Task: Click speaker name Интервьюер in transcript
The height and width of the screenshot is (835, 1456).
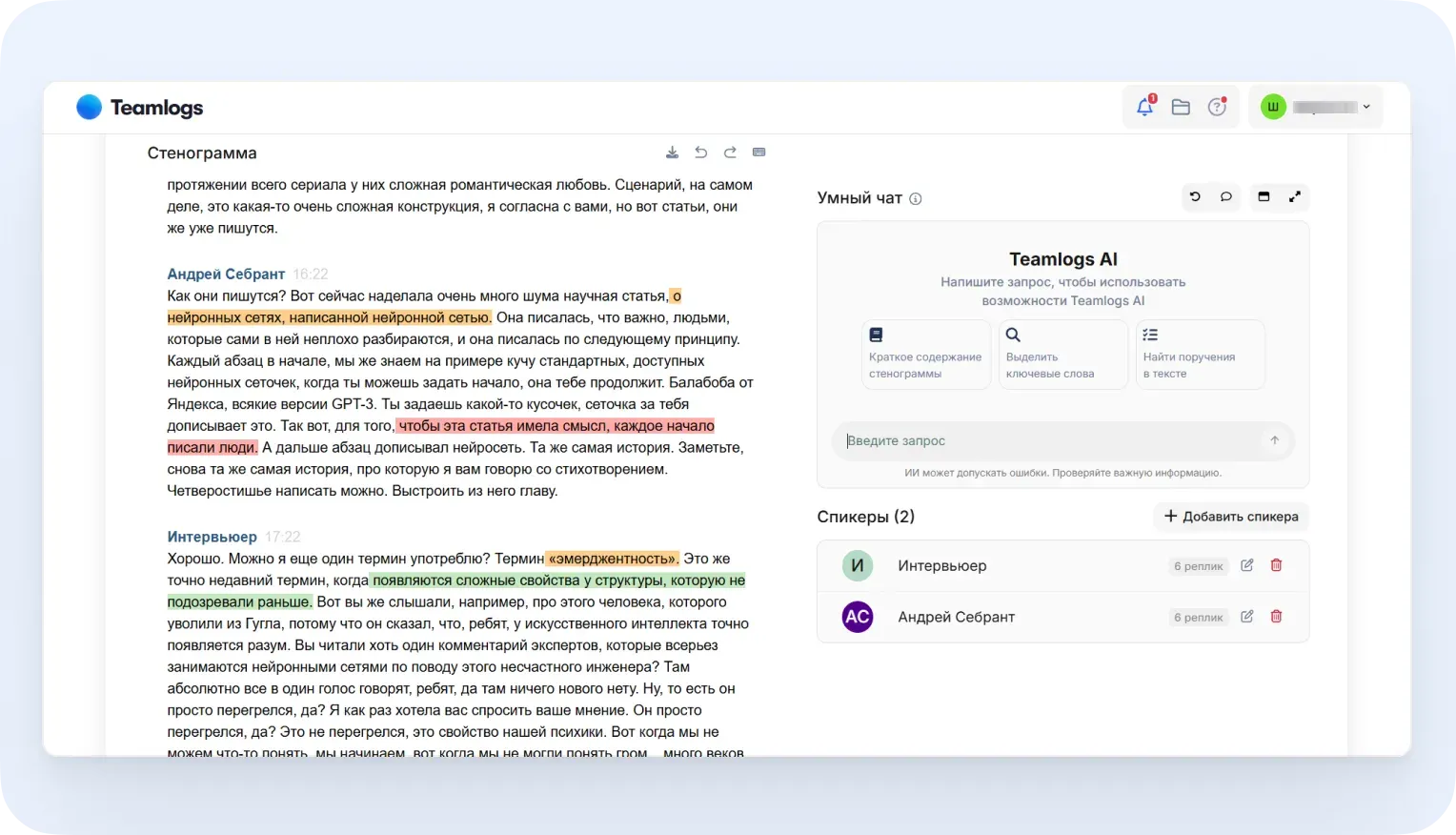Action: click(x=212, y=537)
